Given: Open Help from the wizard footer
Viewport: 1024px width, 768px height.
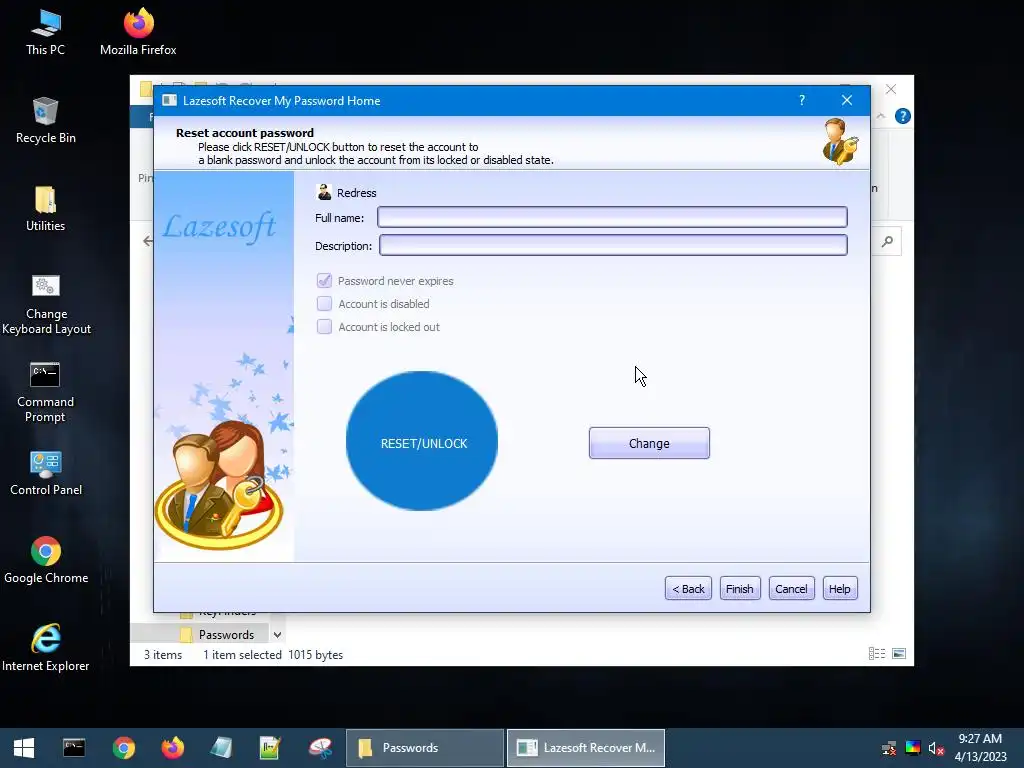Looking at the screenshot, I should pyautogui.click(x=840, y=588).
